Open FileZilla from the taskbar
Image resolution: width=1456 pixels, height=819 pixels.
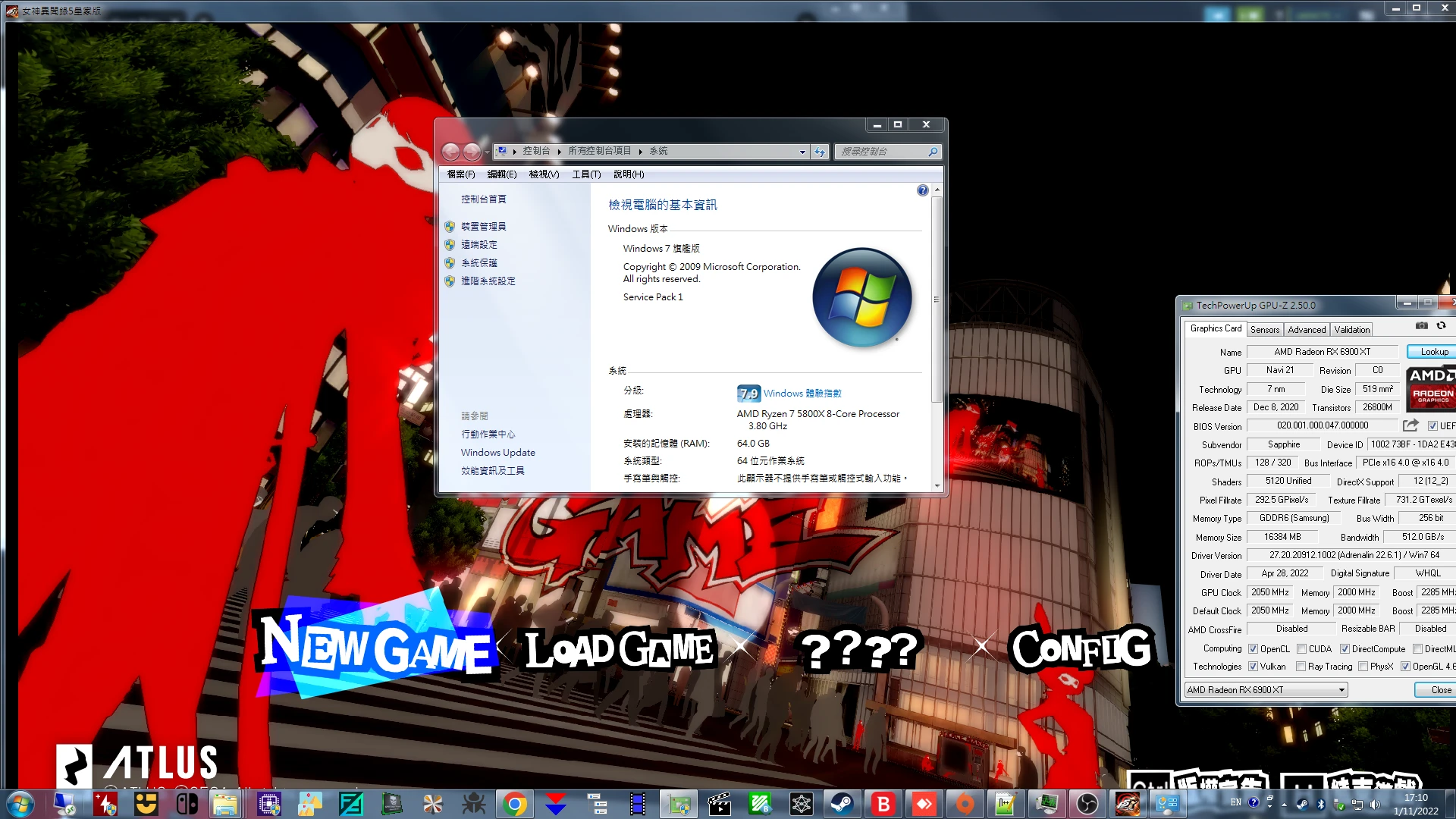pos(350,803)
